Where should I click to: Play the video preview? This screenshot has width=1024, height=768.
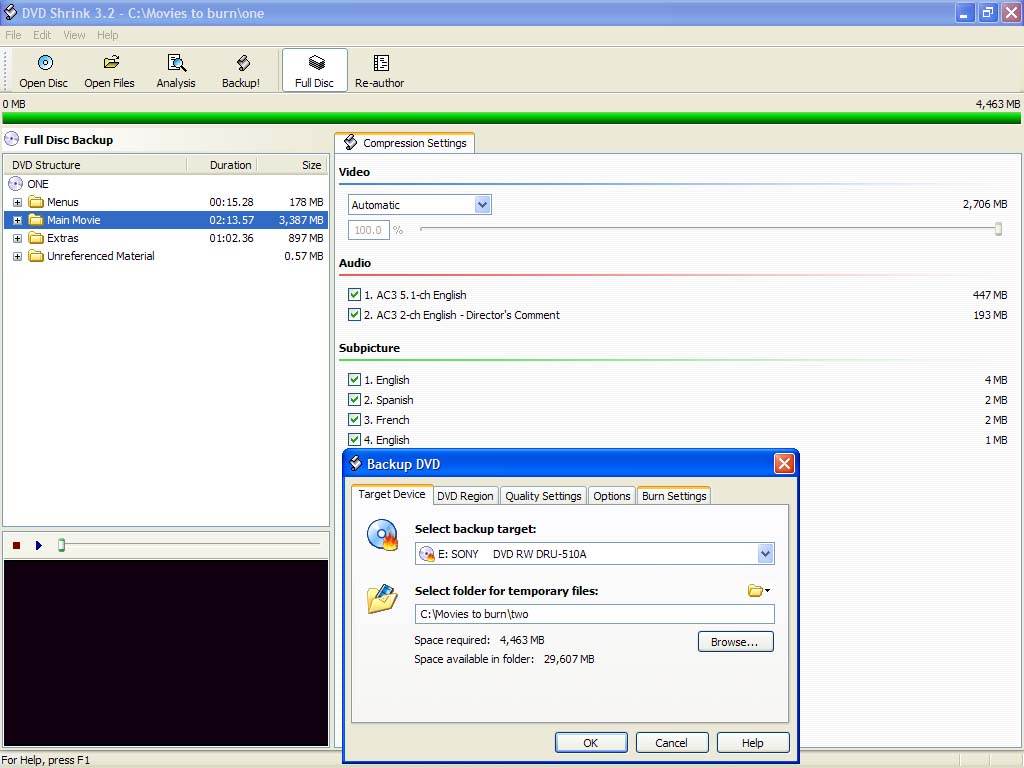click(x=39, y=545)
